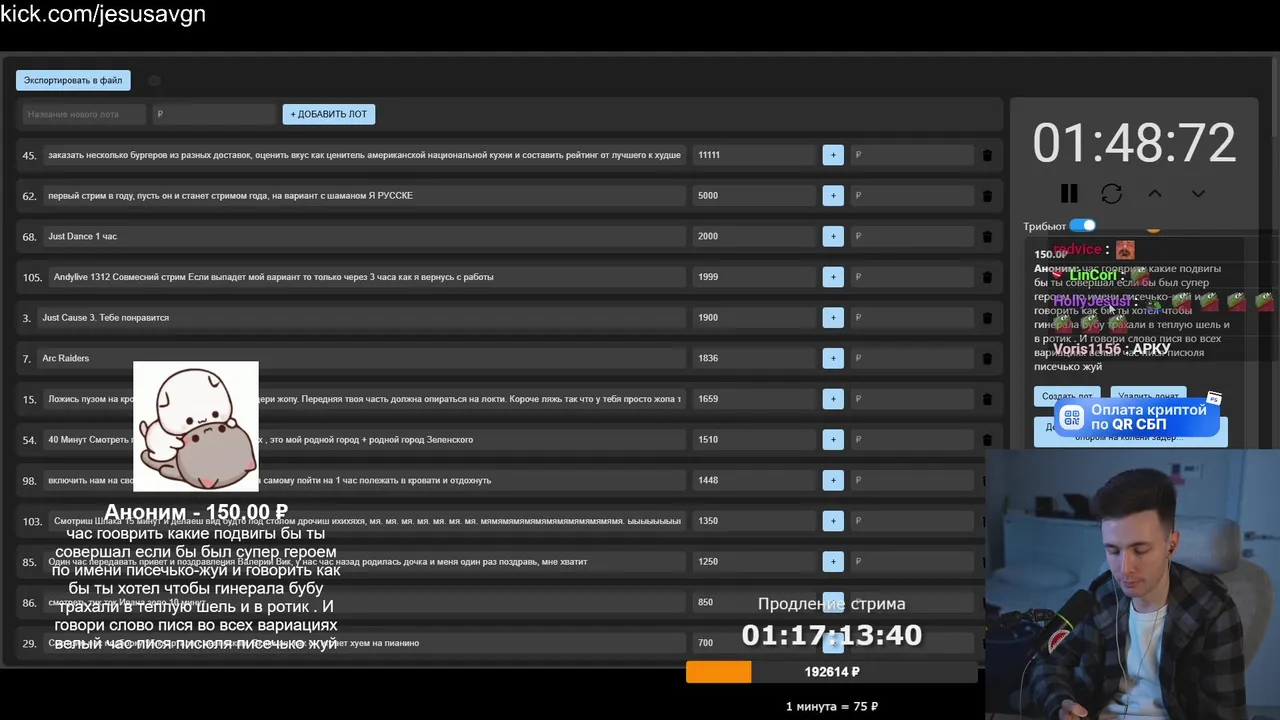Click the Удалить донат button

[1148, 396]
